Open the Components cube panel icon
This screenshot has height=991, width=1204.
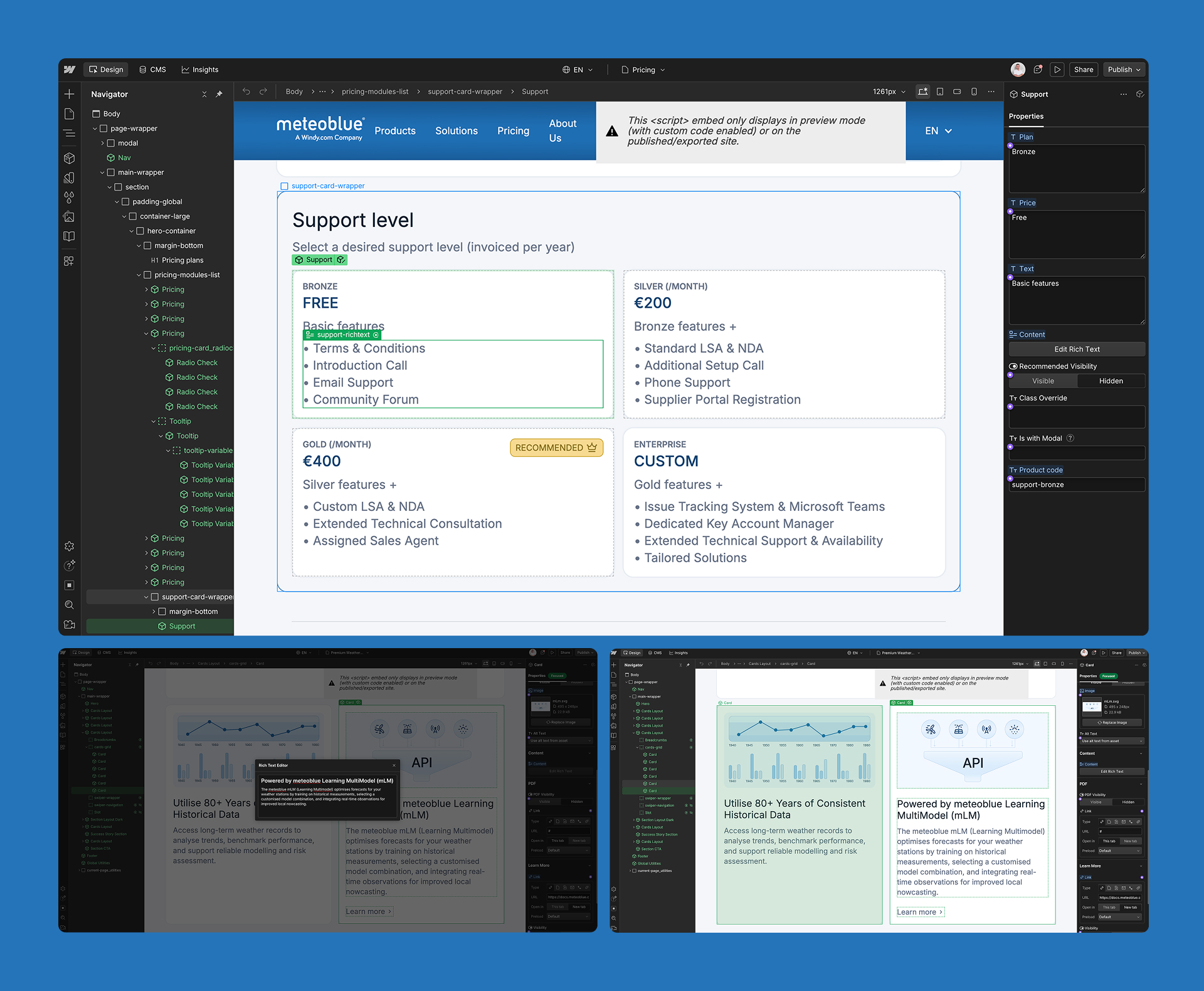pyautogui.click(x=70, y=158)
